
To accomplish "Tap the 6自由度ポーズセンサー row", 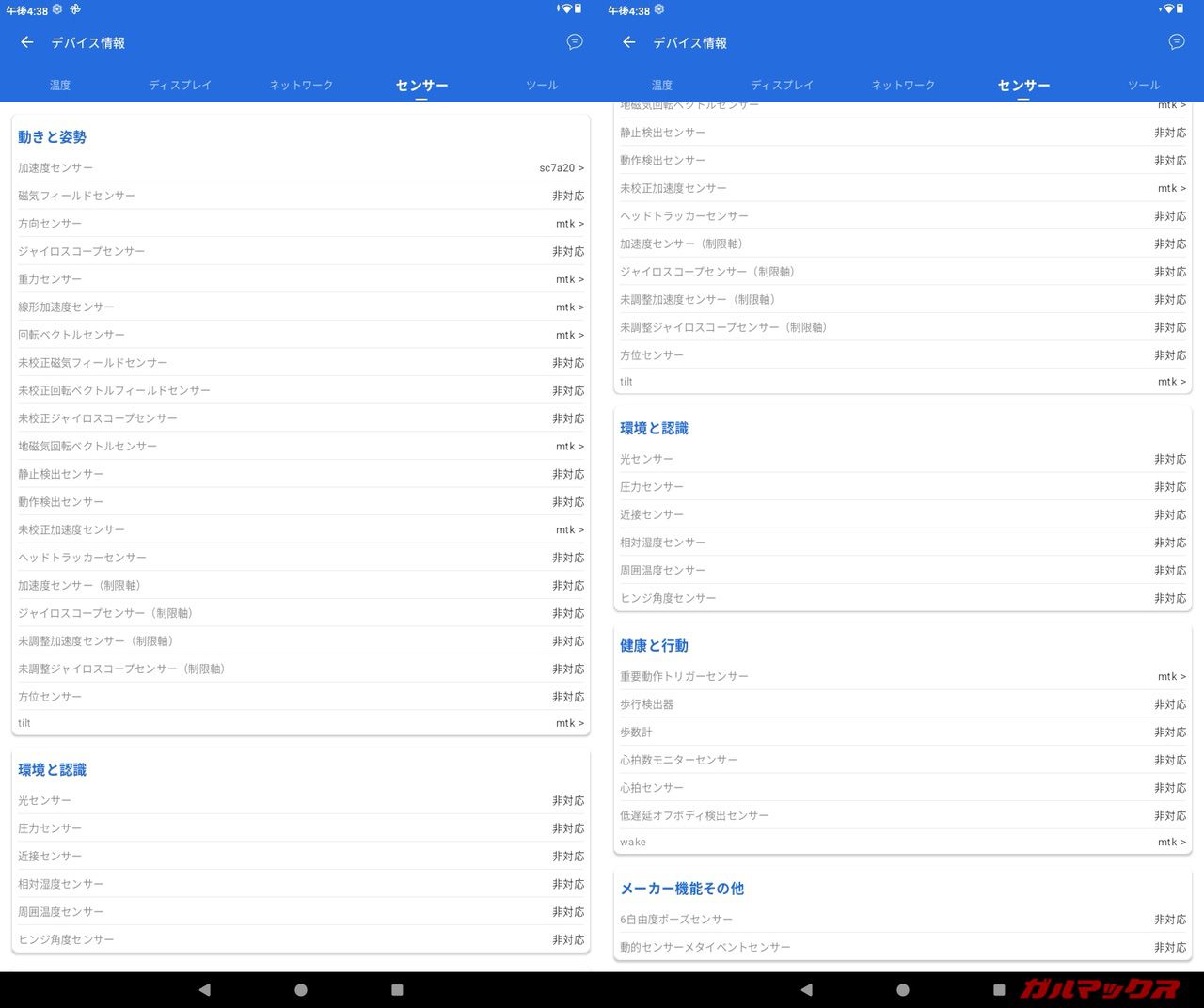I will click(903, 920).
